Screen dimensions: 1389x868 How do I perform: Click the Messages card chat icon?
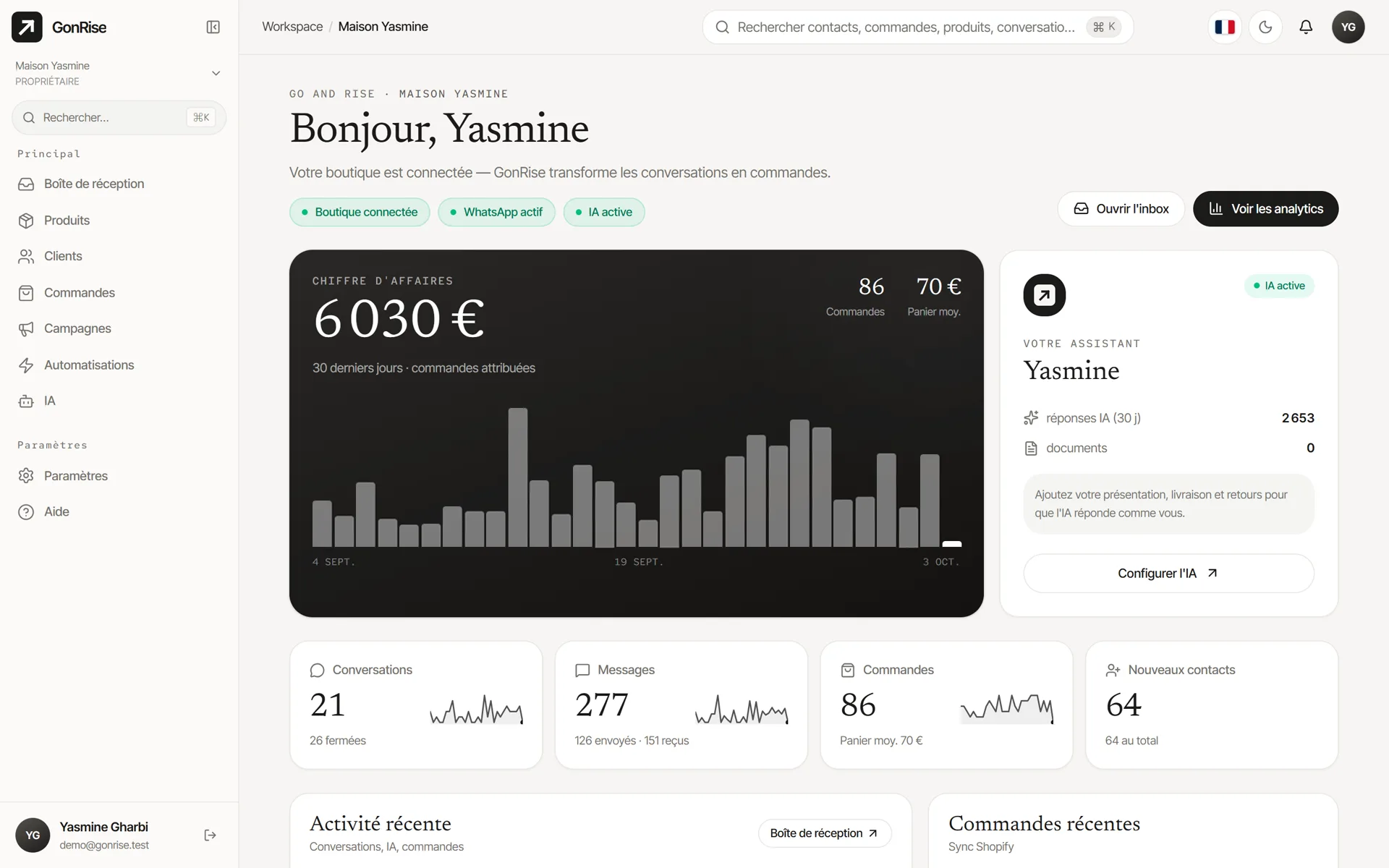tap(582, 671)
